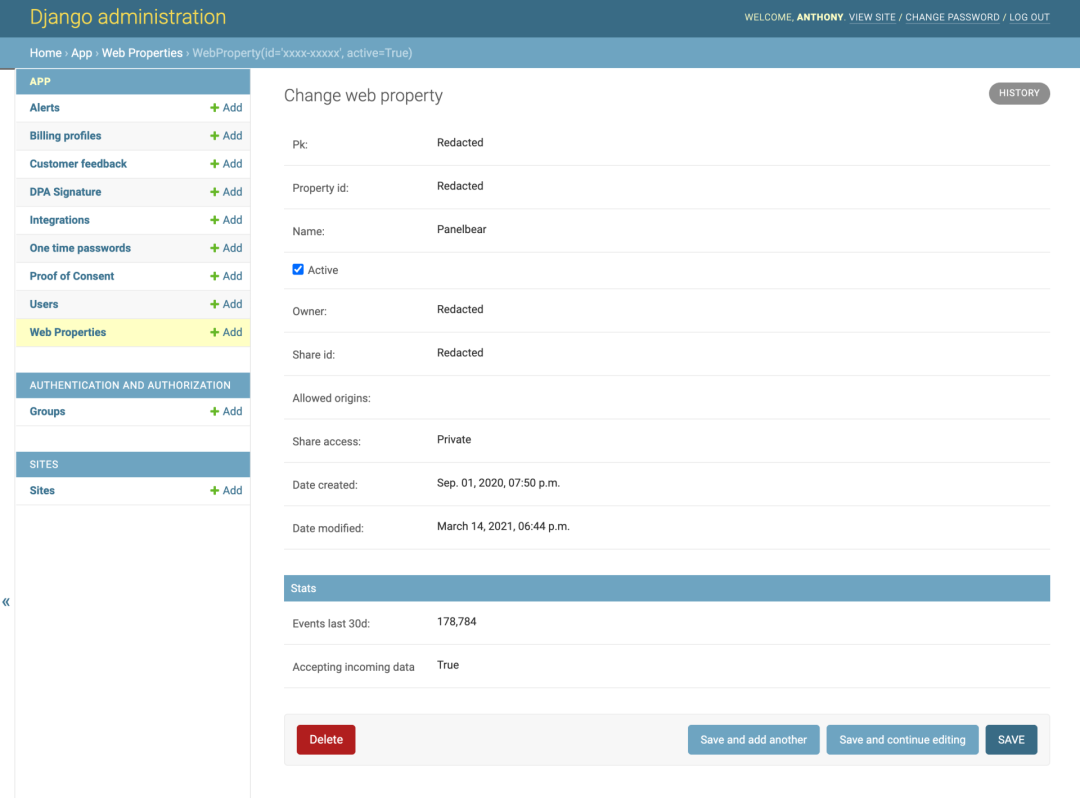Open DPA Signature list
1080x798 pixels.
point(65,192)
